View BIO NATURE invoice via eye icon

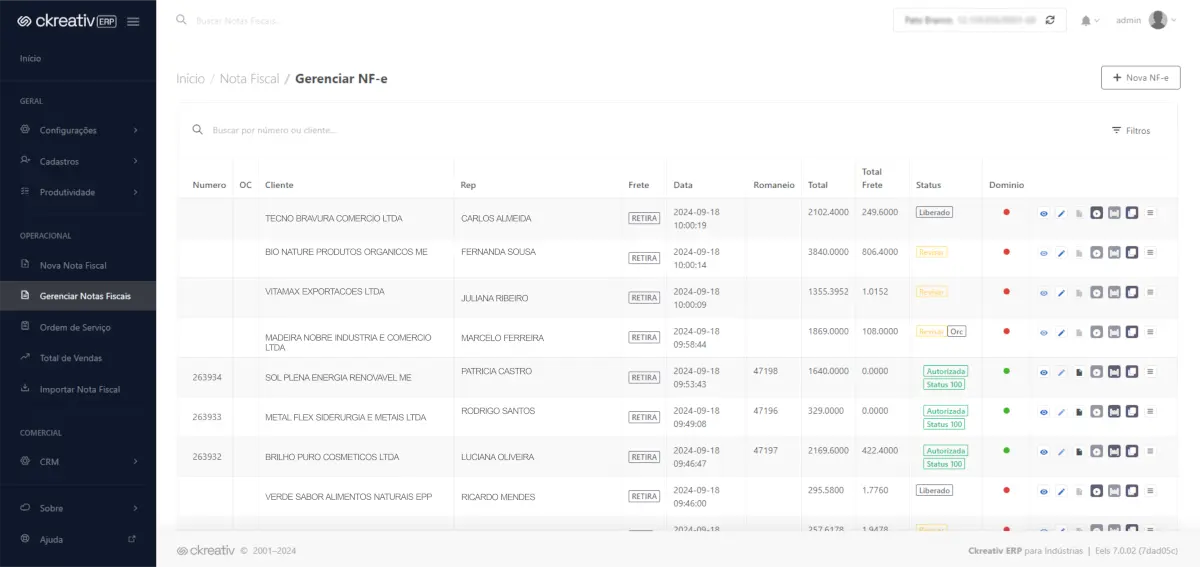coord(1043,253)
